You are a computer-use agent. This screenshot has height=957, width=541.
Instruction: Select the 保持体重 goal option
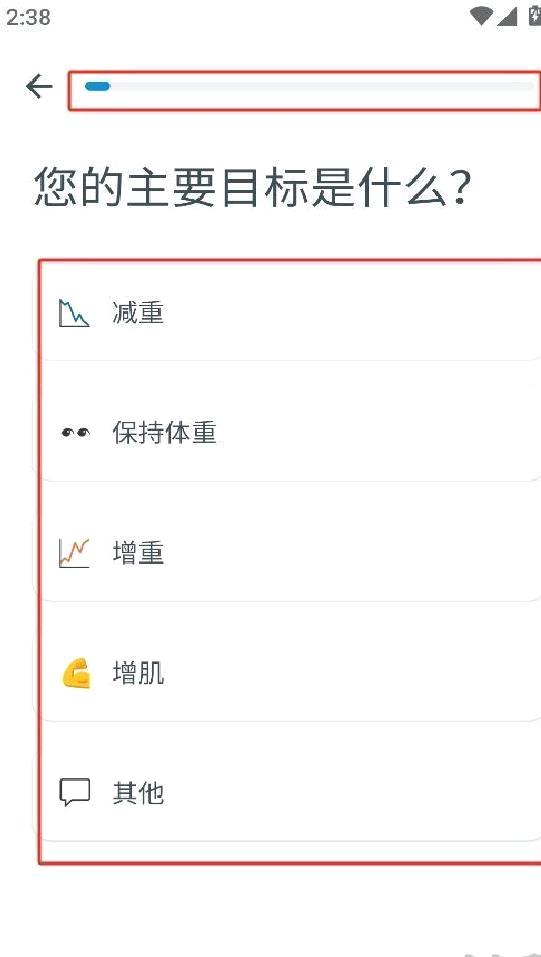(287, 433)
